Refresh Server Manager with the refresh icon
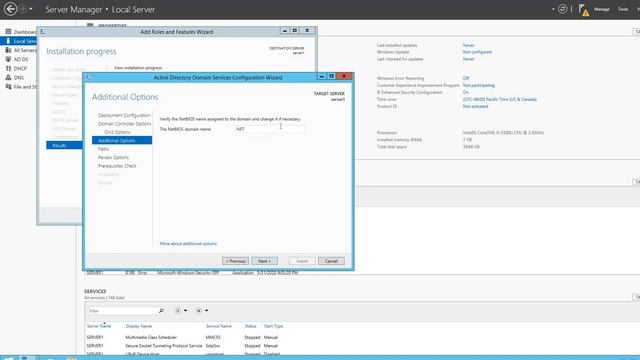Viewport: 640px width, 360px height. pyautogui.click(x=562, y=9)
